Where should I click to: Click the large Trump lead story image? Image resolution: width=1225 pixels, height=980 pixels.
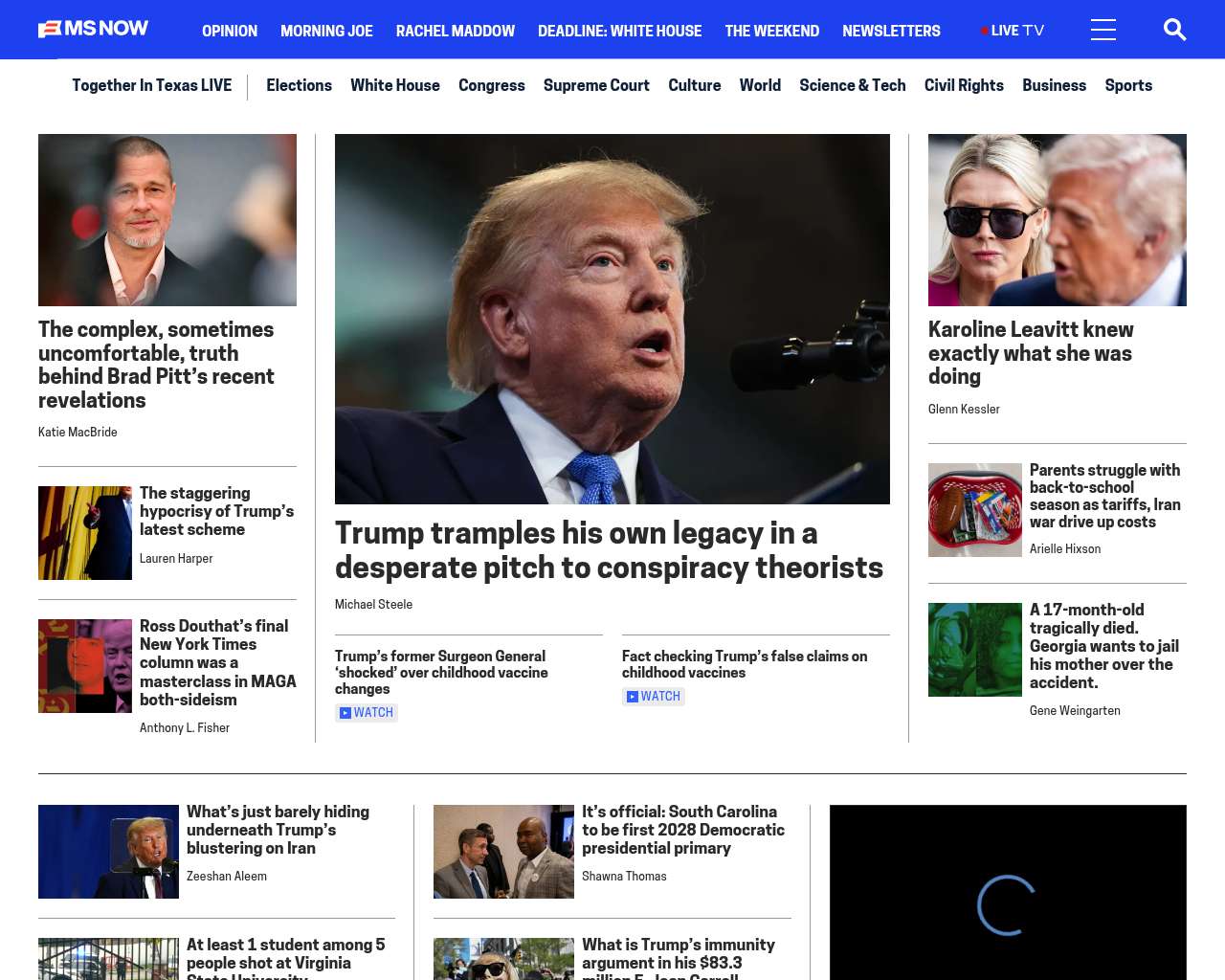(612, 319)
